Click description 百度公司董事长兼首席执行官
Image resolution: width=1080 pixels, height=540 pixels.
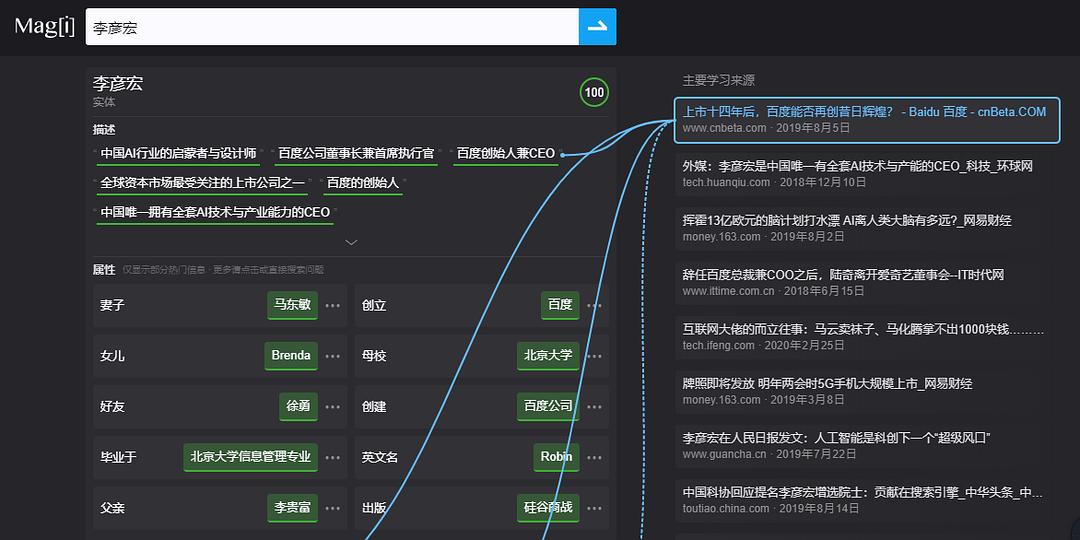coord(356,154)
